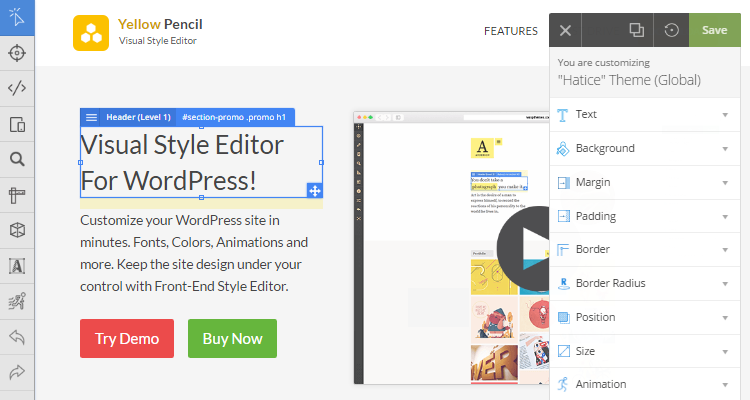Open the responsive device mode icon
The image size is (750, 400).
(17, 124)
